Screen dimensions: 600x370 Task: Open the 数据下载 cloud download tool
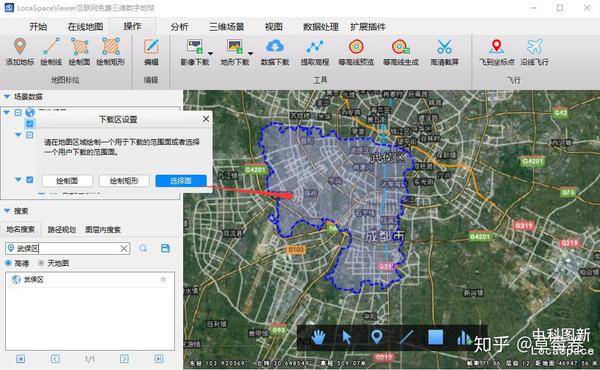pyautogui.click(x=275, y=52)
